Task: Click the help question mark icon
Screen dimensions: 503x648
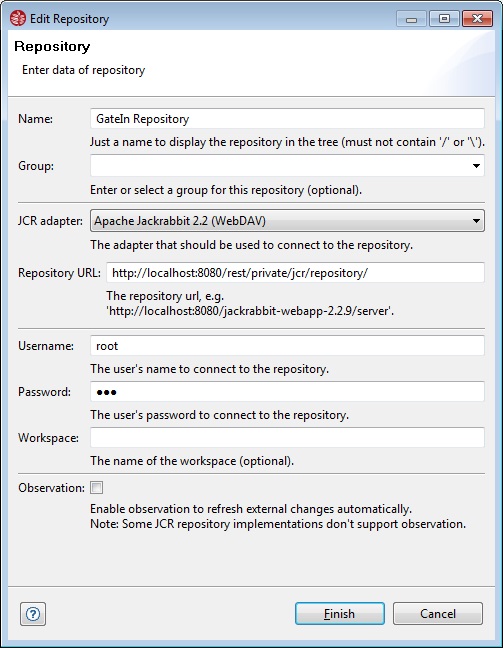Action: click(x=33, y=614)
